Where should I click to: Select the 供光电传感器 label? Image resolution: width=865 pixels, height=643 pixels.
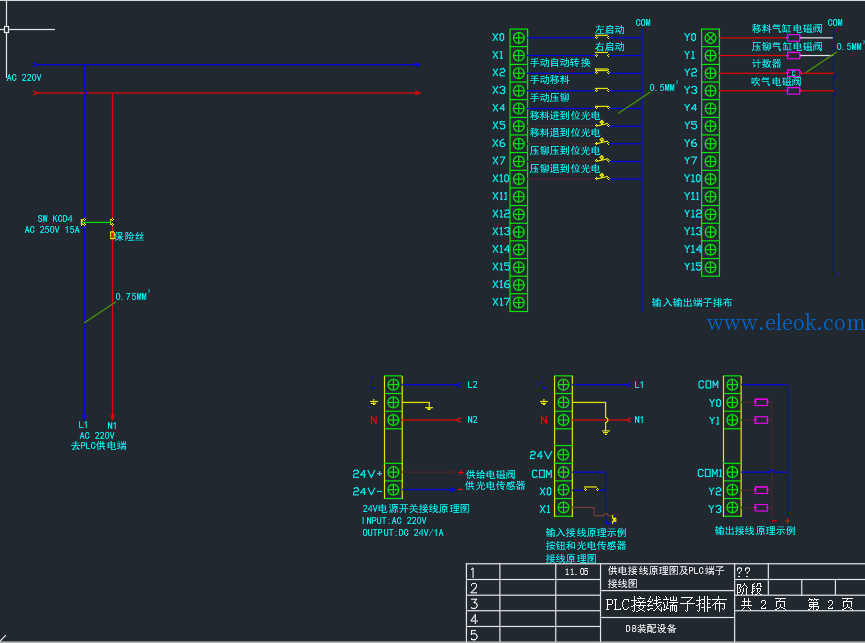(495, 486)
